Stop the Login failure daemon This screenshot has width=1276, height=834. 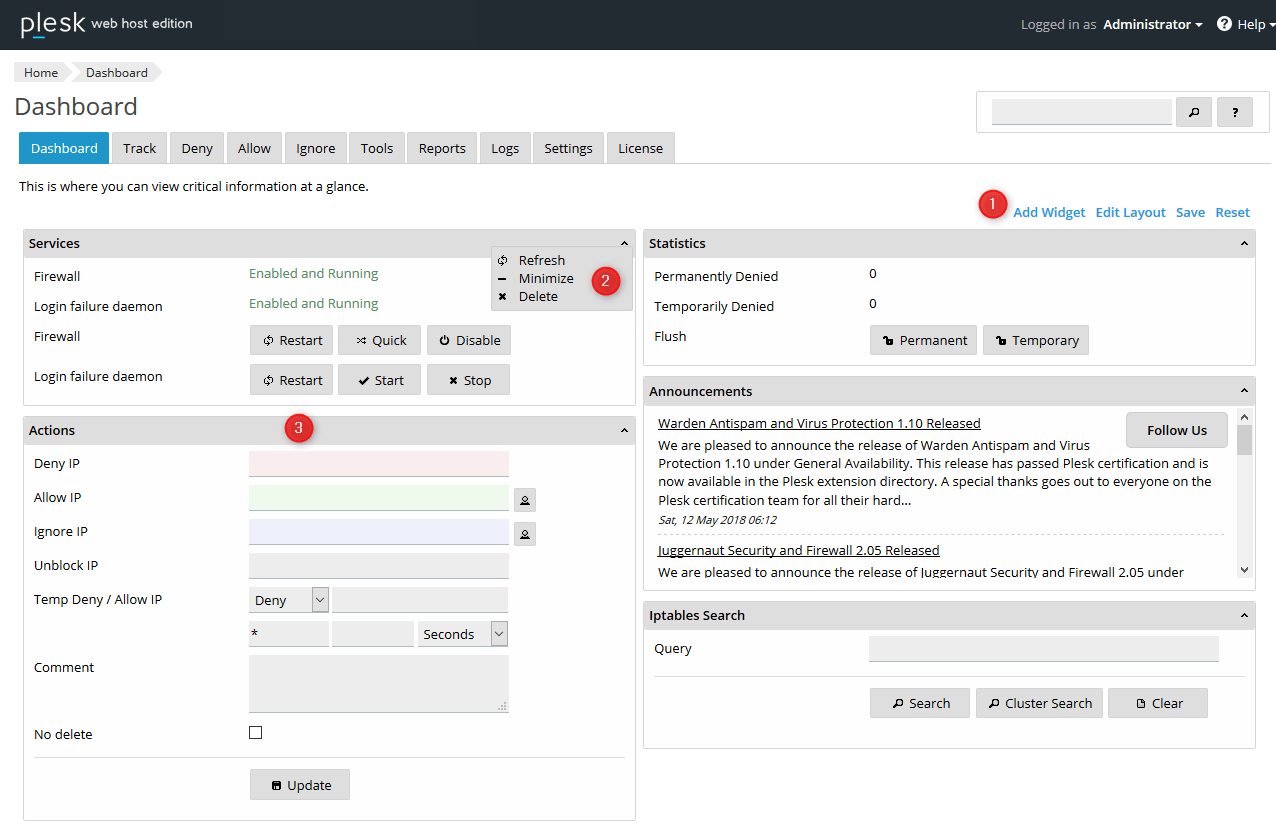[x=468, y=380]
